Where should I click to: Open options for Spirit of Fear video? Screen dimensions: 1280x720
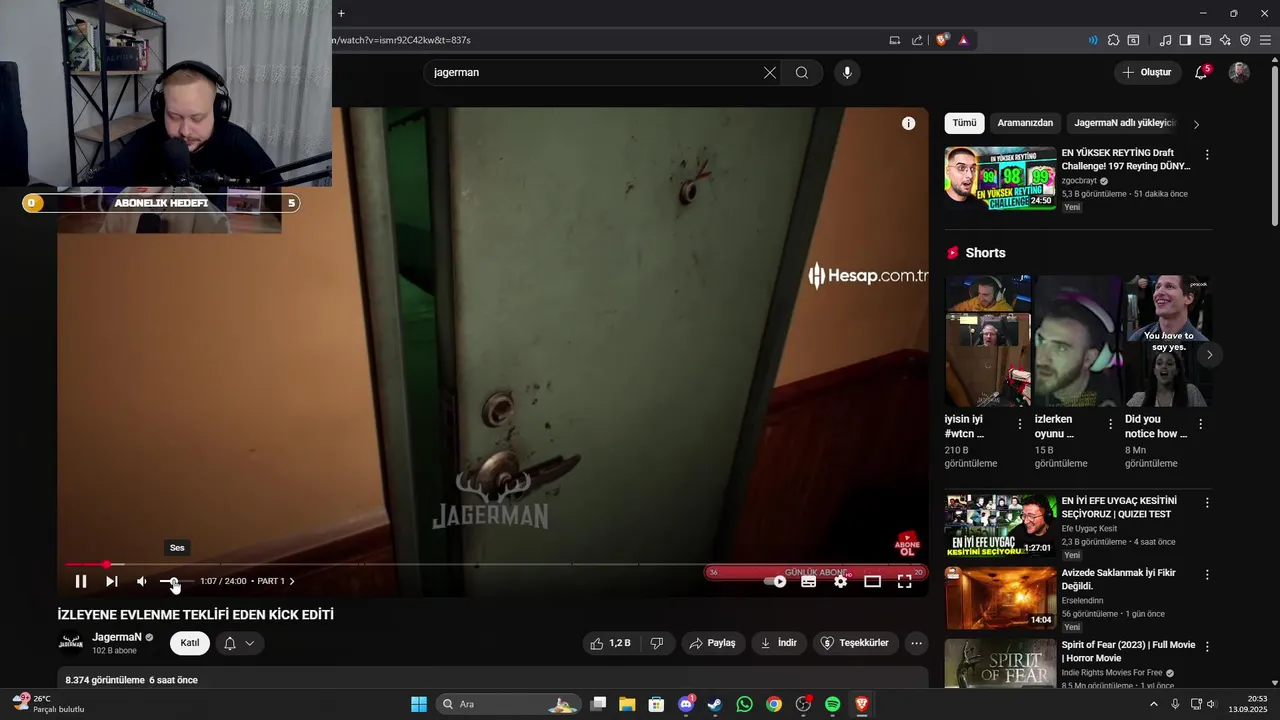[x=1207, y=647]
